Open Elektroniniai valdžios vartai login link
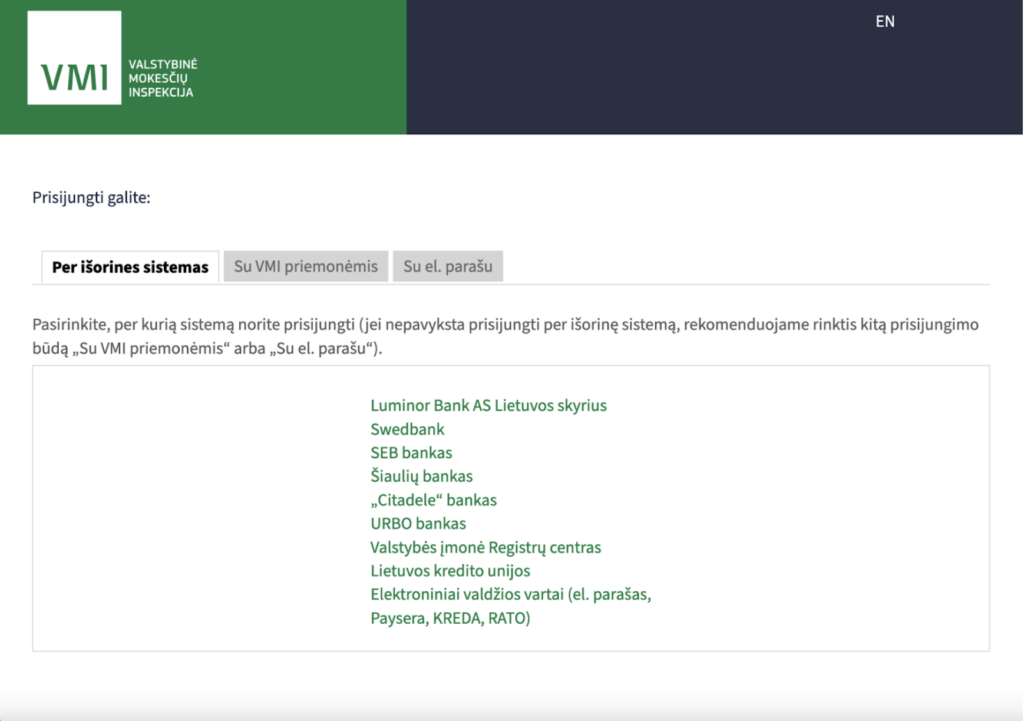 (x=510, y=595)
